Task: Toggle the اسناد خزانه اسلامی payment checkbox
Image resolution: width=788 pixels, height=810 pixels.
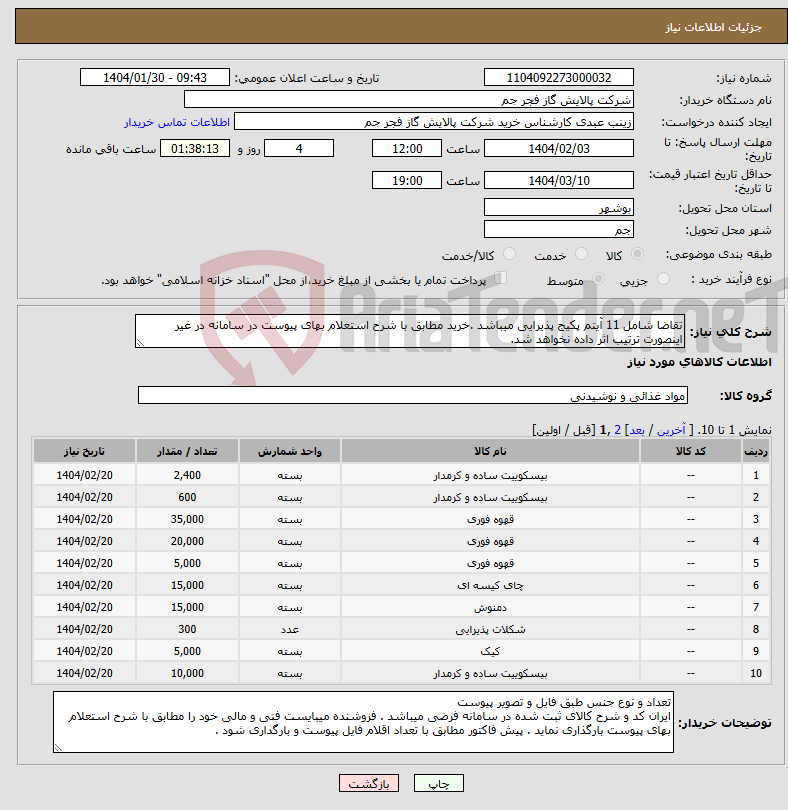Action: (x=500, y=278)
